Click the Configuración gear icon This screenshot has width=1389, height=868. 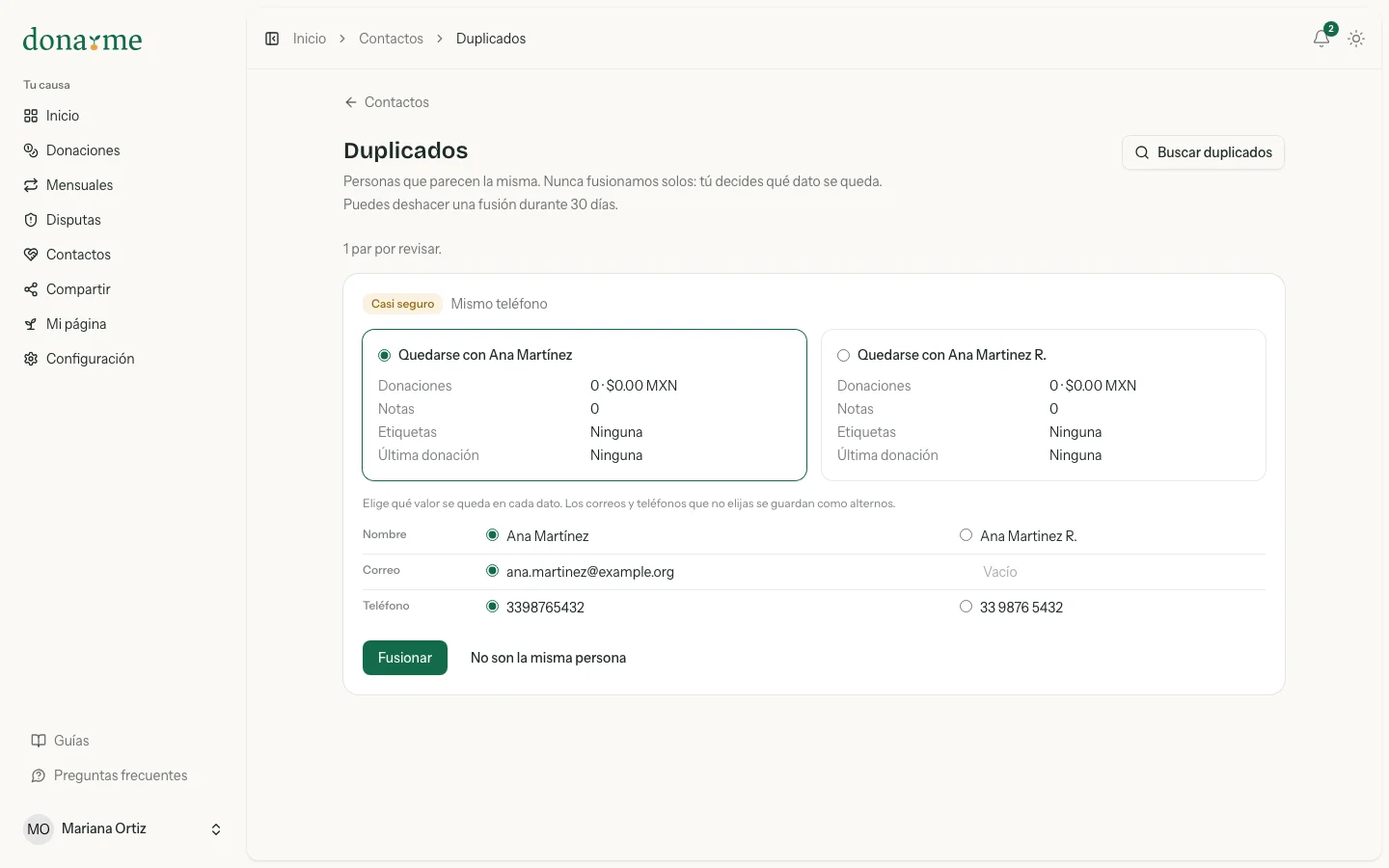(x=31, y=359)
